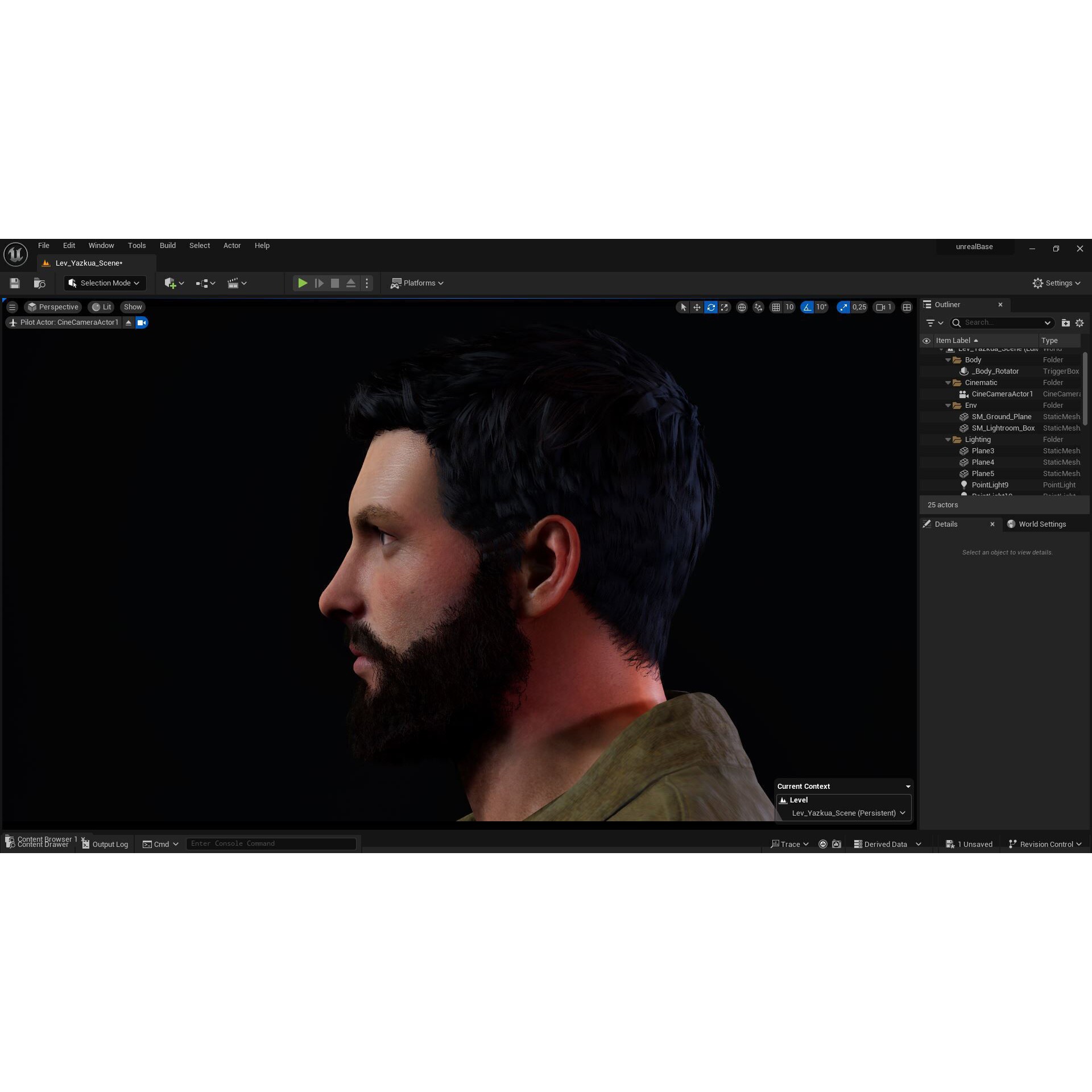Click the Eject from player button

(x=351, y=283)
